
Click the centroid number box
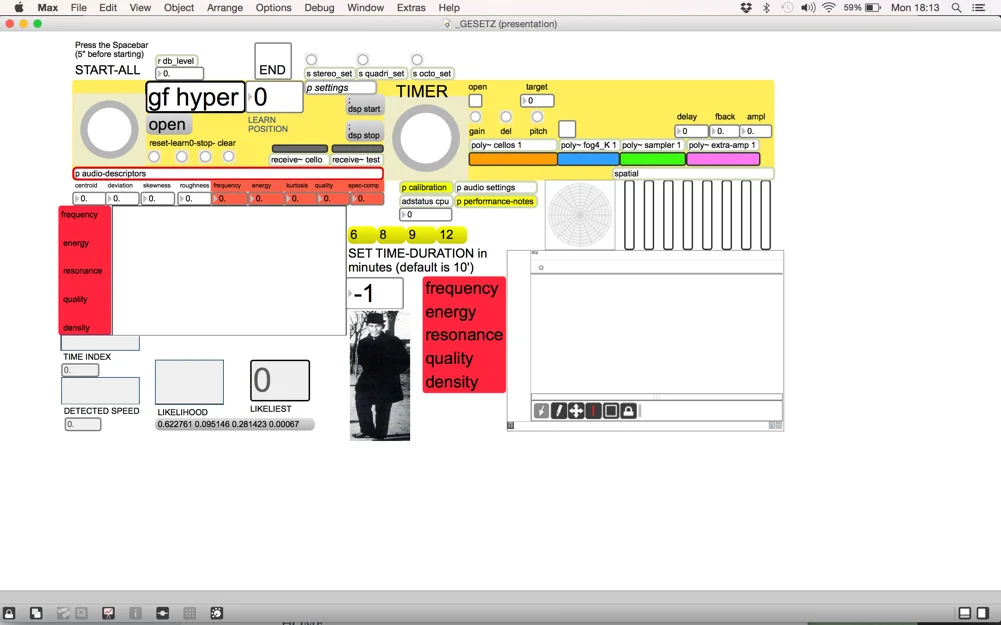pos(88,199)
